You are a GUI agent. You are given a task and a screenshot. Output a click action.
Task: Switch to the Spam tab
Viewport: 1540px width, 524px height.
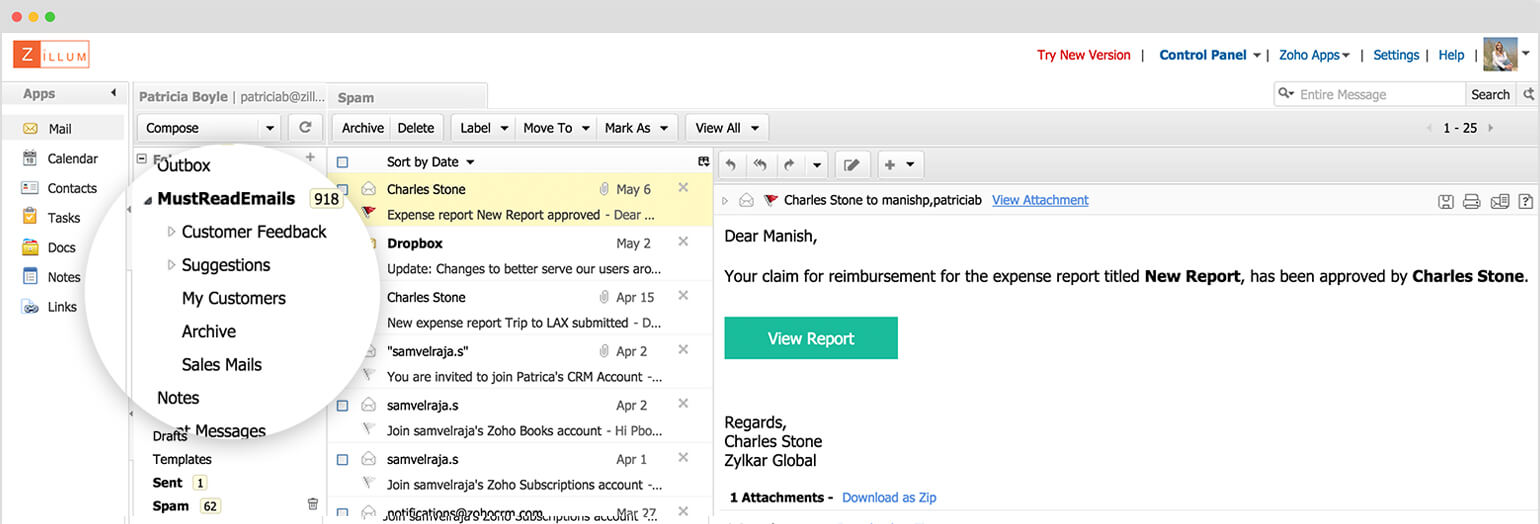tap(408, 97)
